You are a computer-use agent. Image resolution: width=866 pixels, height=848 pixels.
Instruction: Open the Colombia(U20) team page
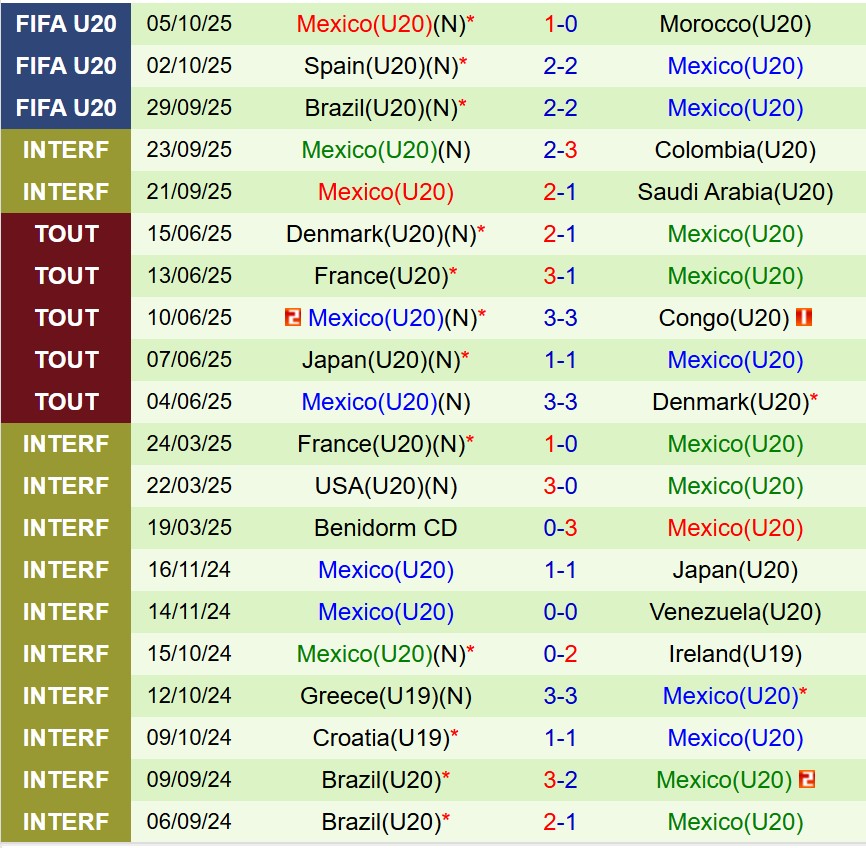pos(735,150)
